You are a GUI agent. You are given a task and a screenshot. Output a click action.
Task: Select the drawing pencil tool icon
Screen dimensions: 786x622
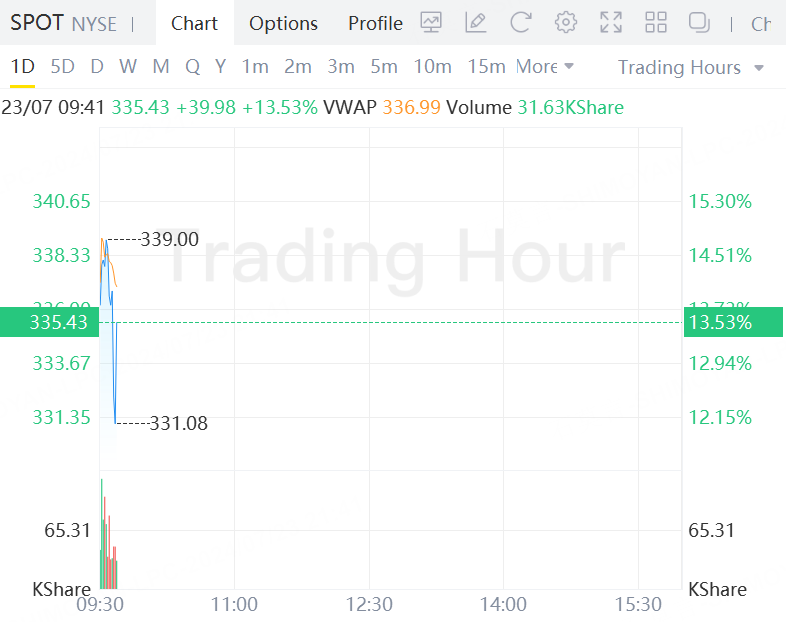point(476,23)
